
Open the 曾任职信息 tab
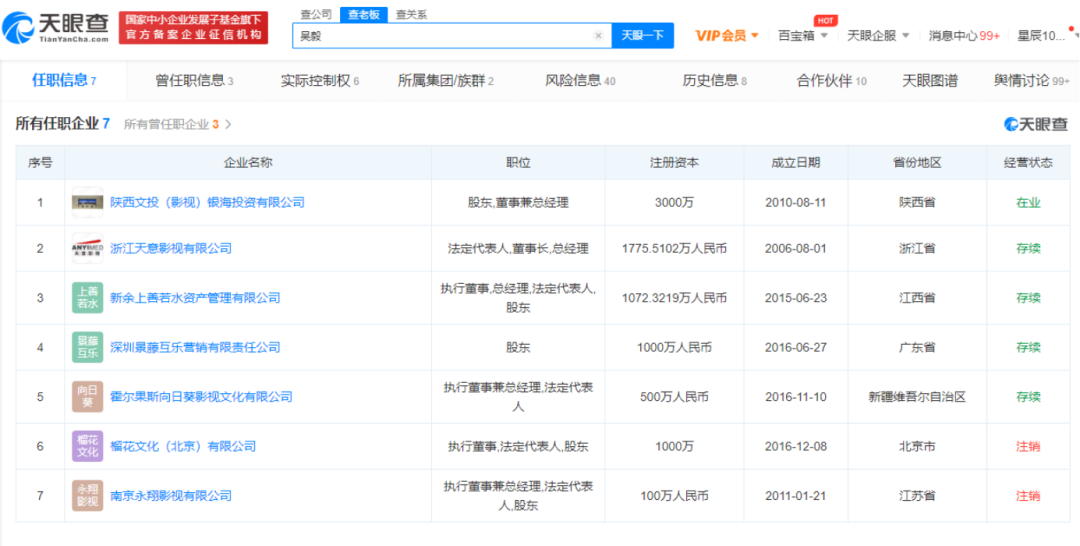tap(194, 81)
